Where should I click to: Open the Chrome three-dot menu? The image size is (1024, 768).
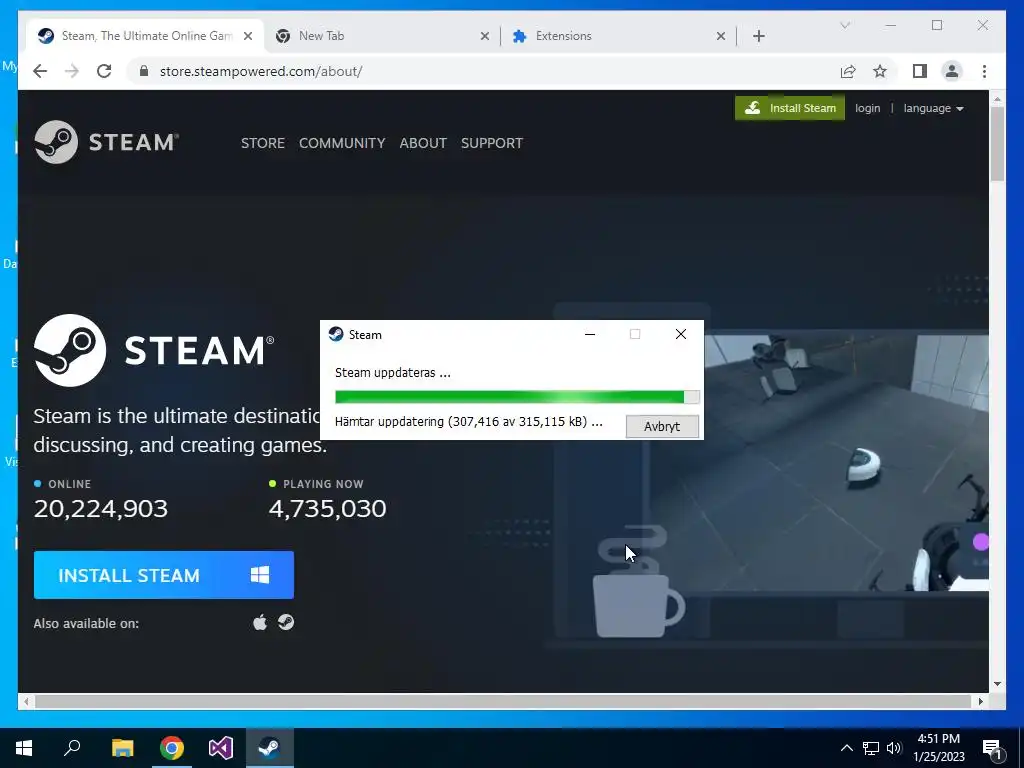984,71
